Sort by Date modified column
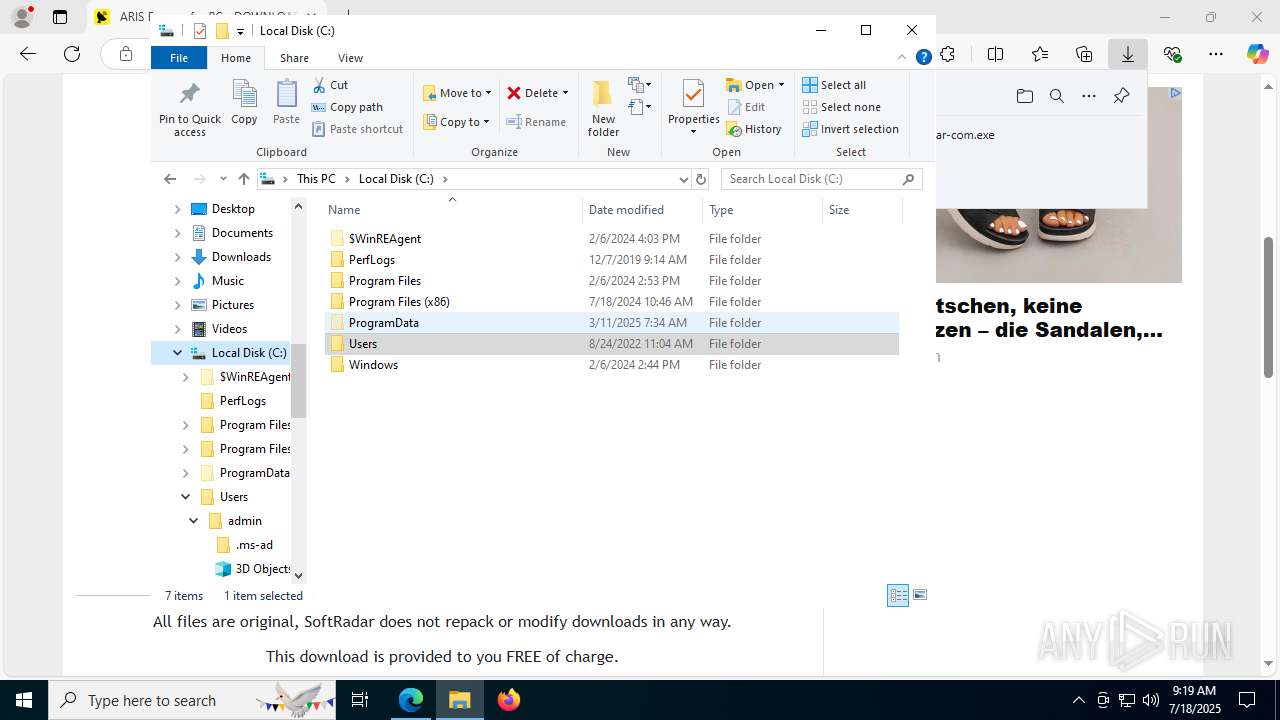 pyautogui.click(x=642, y=210)
